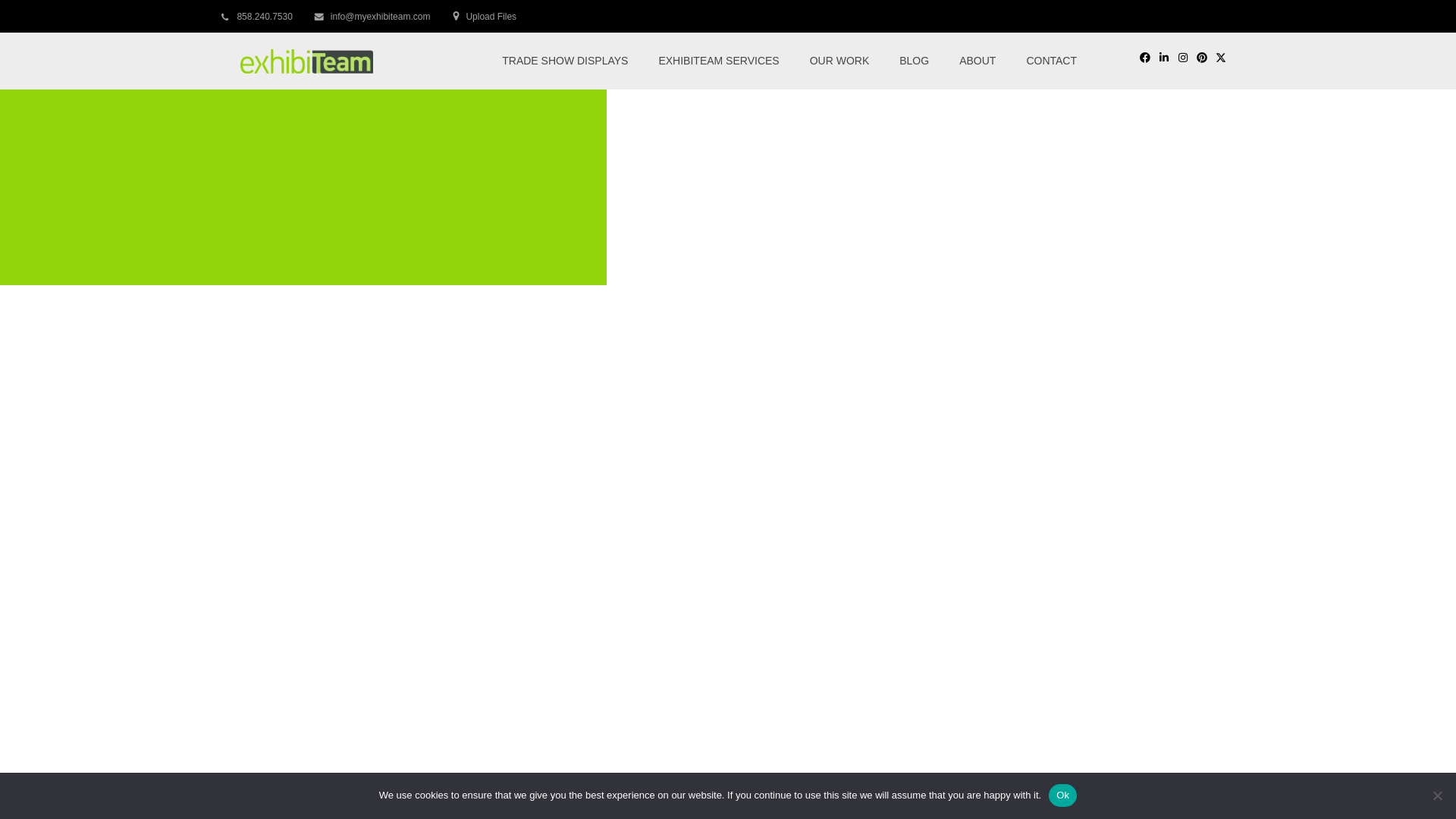Open the Blog page
The width and height of the screenshot is (1456, 819).
(x=914, y=61)
